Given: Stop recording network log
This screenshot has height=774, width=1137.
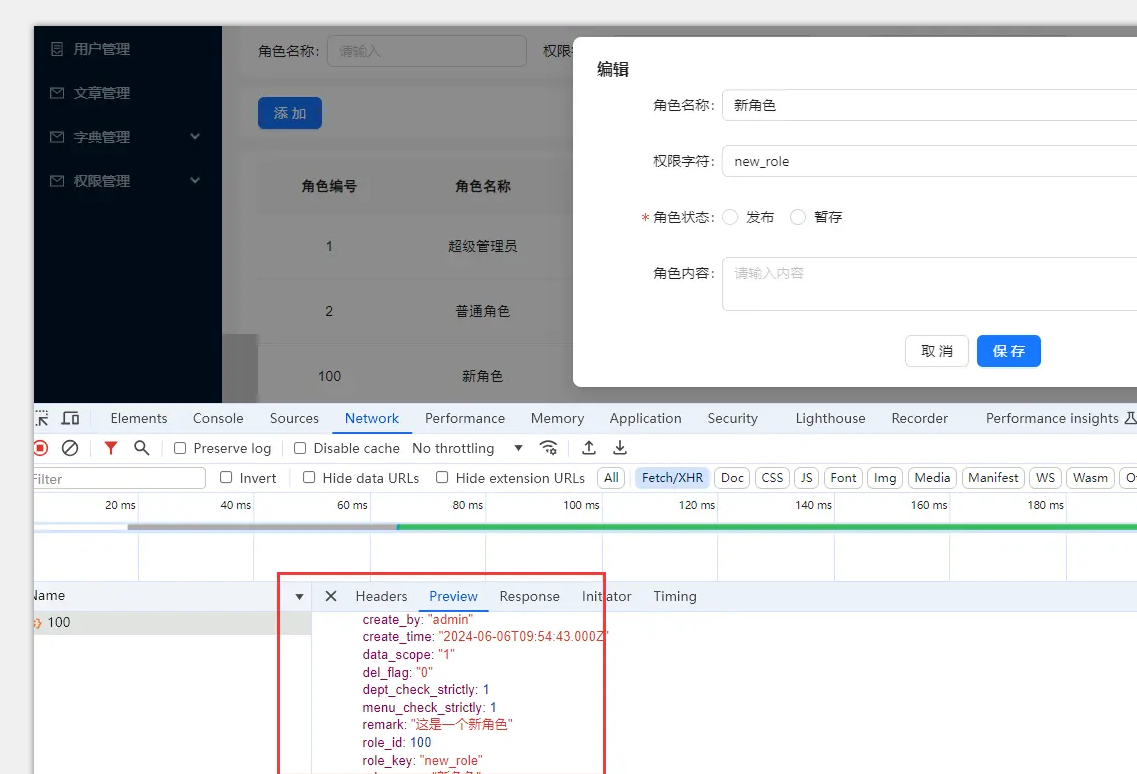Looking at the screenshot, I should [x=41, y=448].
